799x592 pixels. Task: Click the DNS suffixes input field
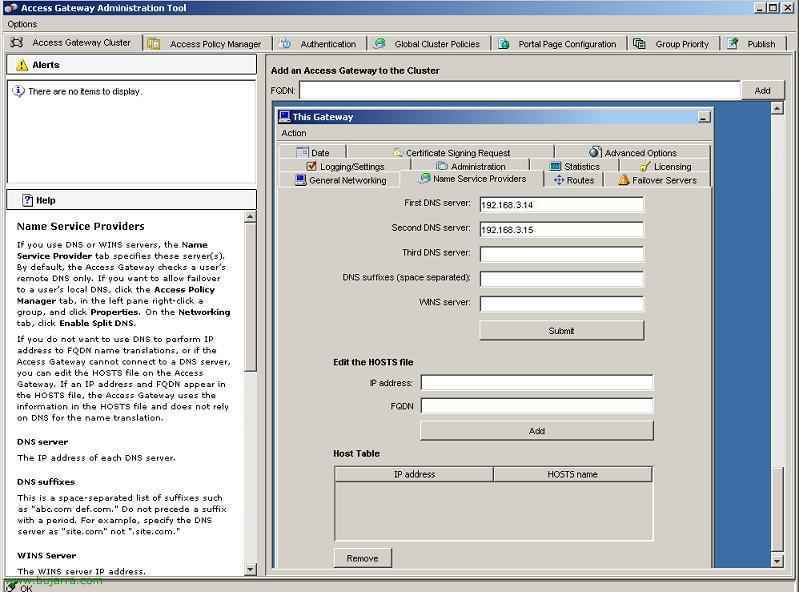(562, 279)
